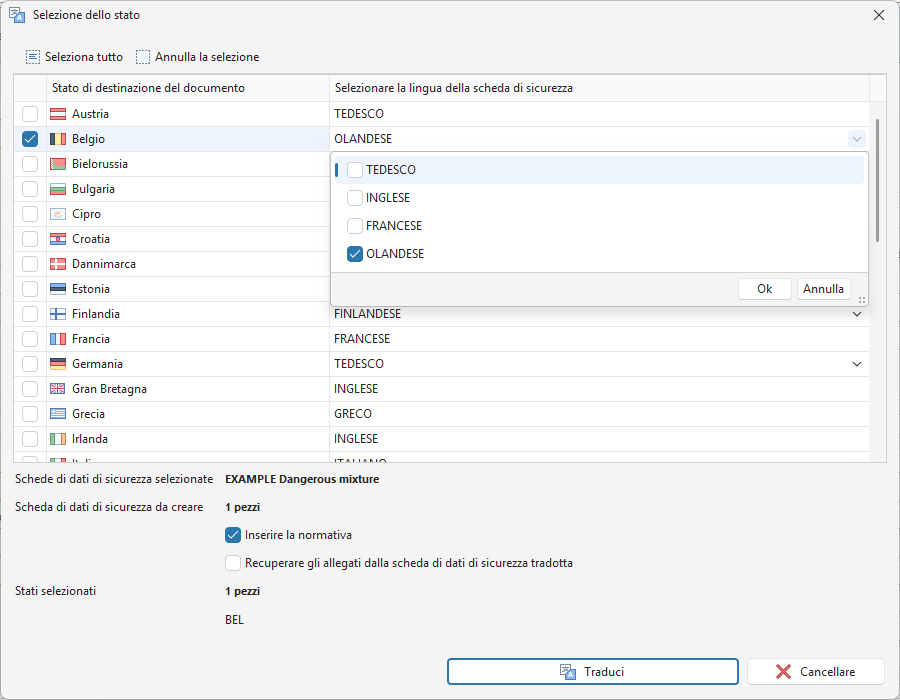
Task: Click the Austria flag icon
Action: [58, 114]
